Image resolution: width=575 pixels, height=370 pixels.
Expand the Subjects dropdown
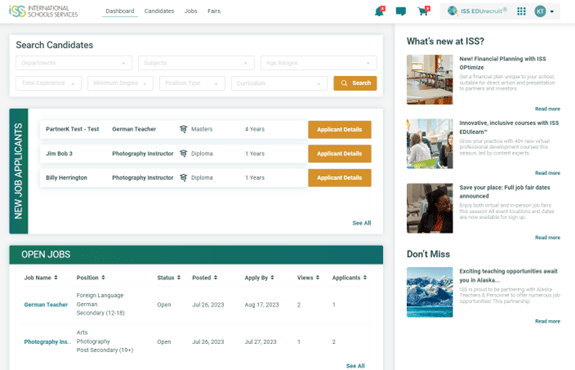(196, 63)
